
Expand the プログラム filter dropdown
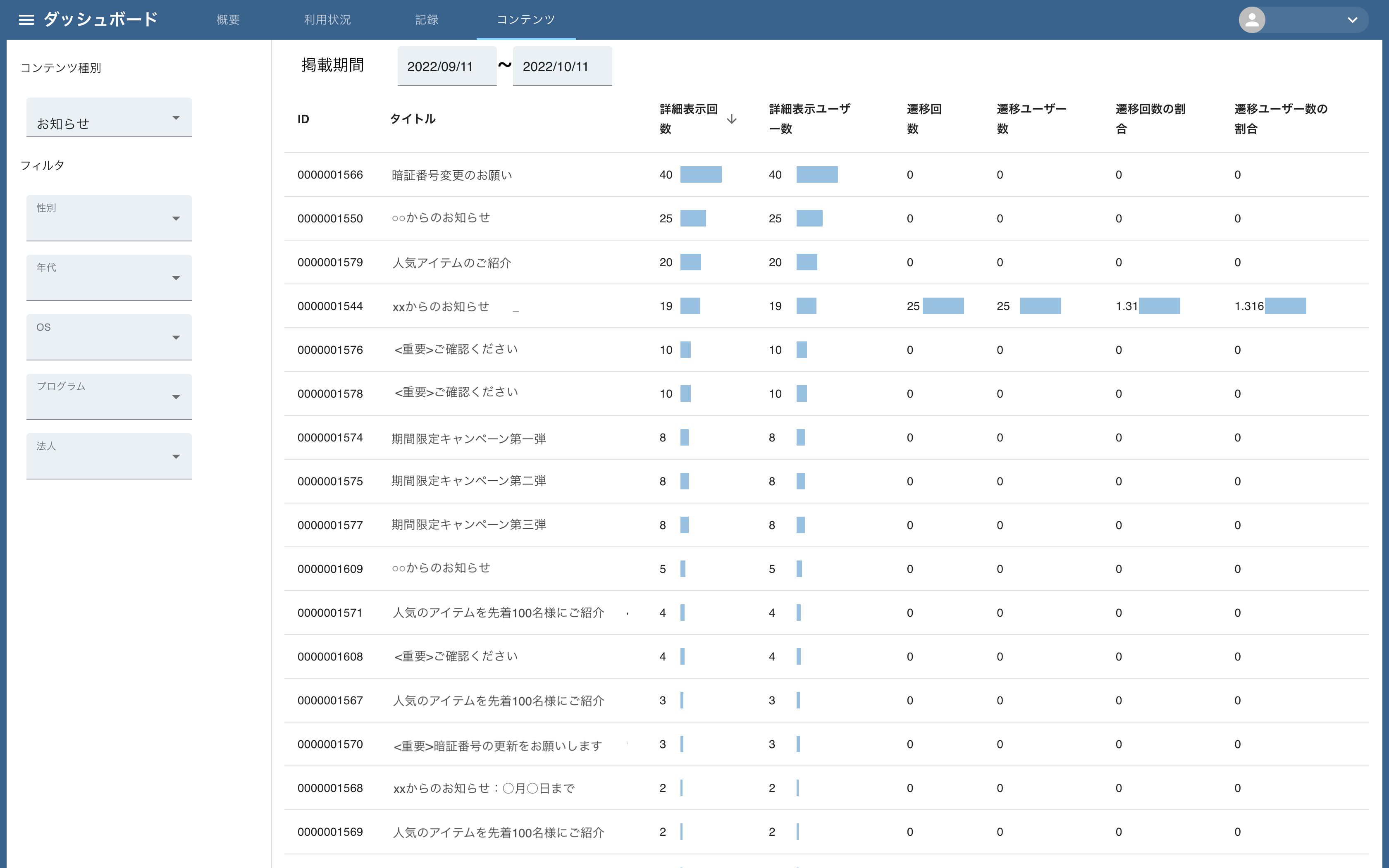[x=109, y=397]
